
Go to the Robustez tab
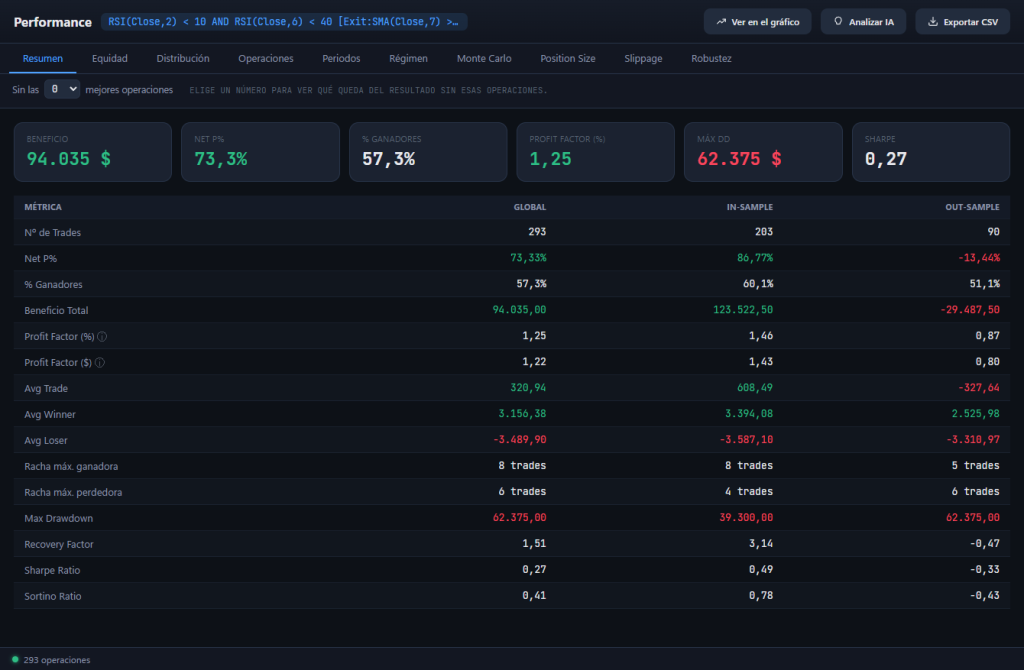pyautogui.click(x=711, y=58)
